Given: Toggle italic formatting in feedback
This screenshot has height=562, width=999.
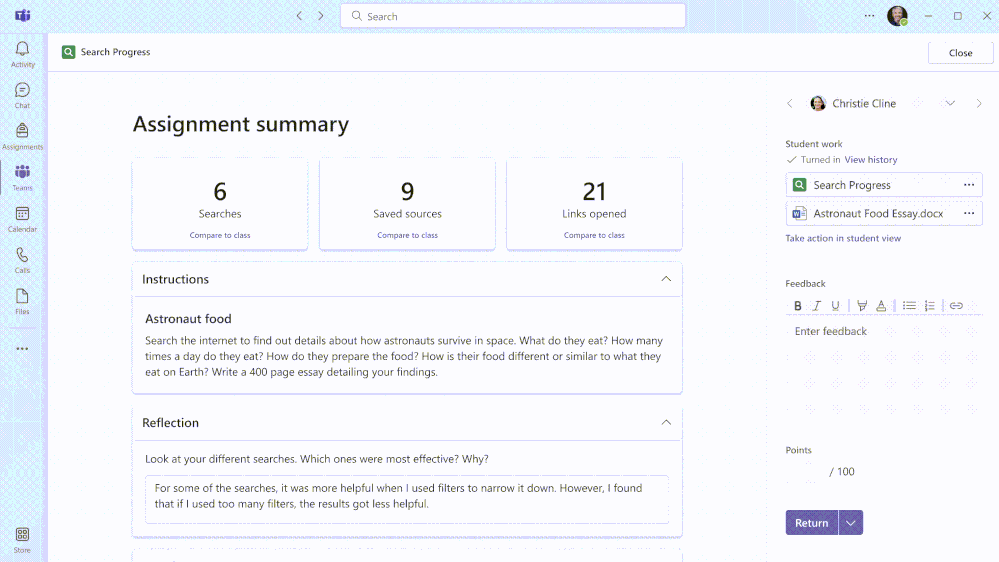Looking at the screenshot, I should tap(816, 306).
